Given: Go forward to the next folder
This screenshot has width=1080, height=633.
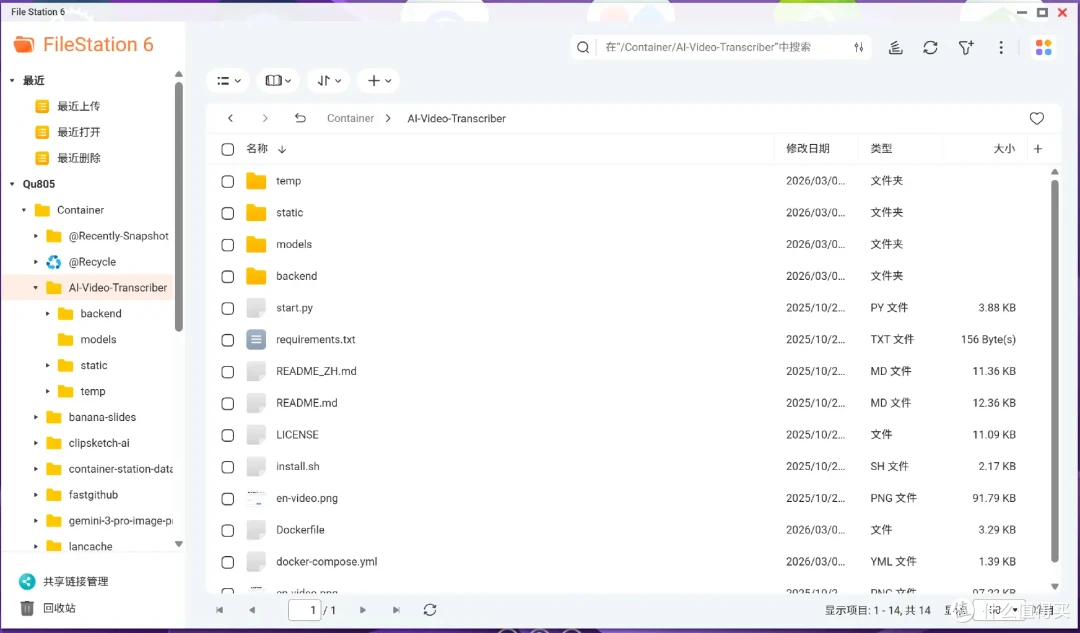Looking at the screenshot, I should coord(265,118).
